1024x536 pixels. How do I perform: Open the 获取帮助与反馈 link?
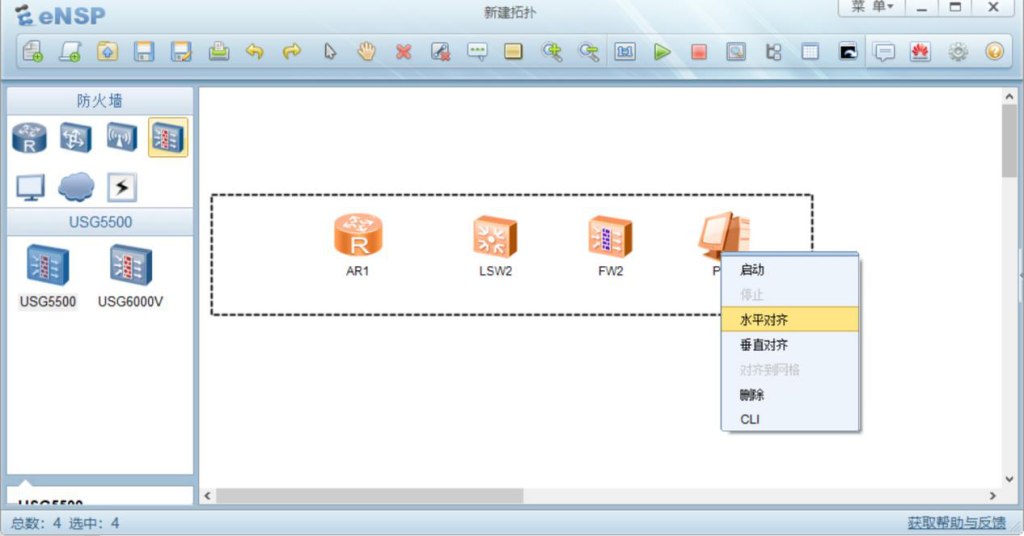pyautogui.click(x=956, y=523)
